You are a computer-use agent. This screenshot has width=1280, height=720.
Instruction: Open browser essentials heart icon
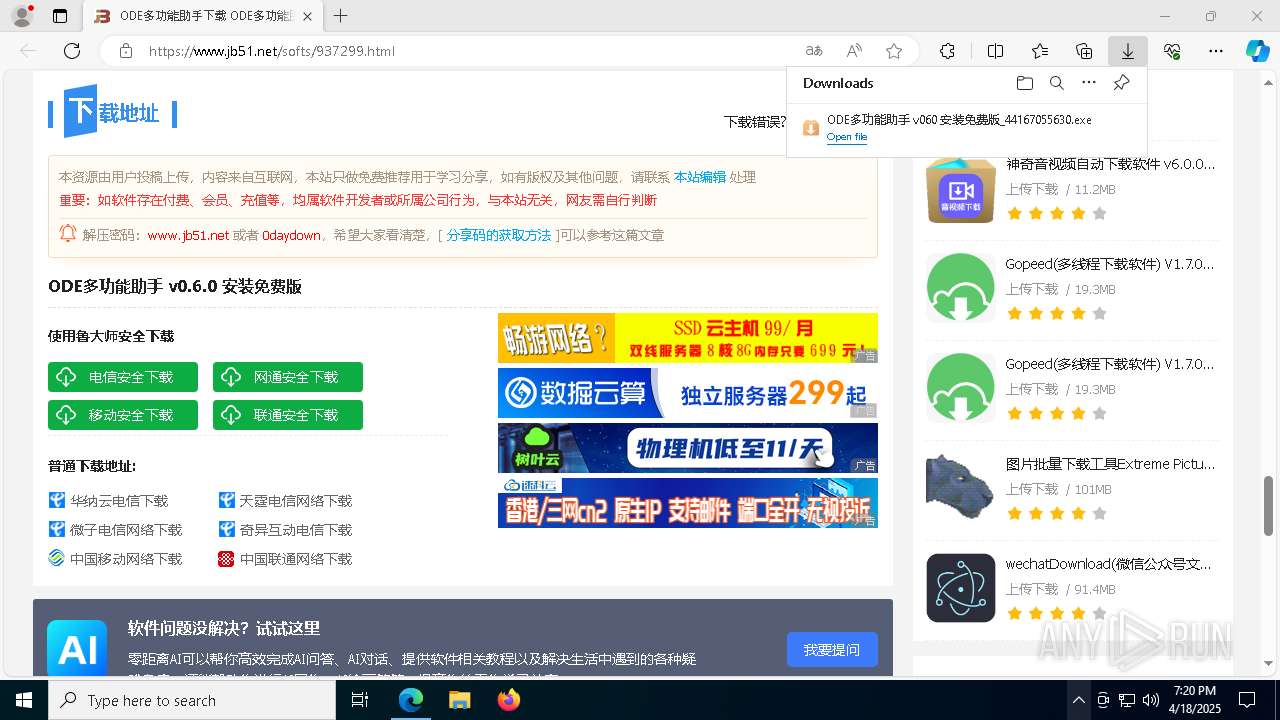(x=1172, y=51)
